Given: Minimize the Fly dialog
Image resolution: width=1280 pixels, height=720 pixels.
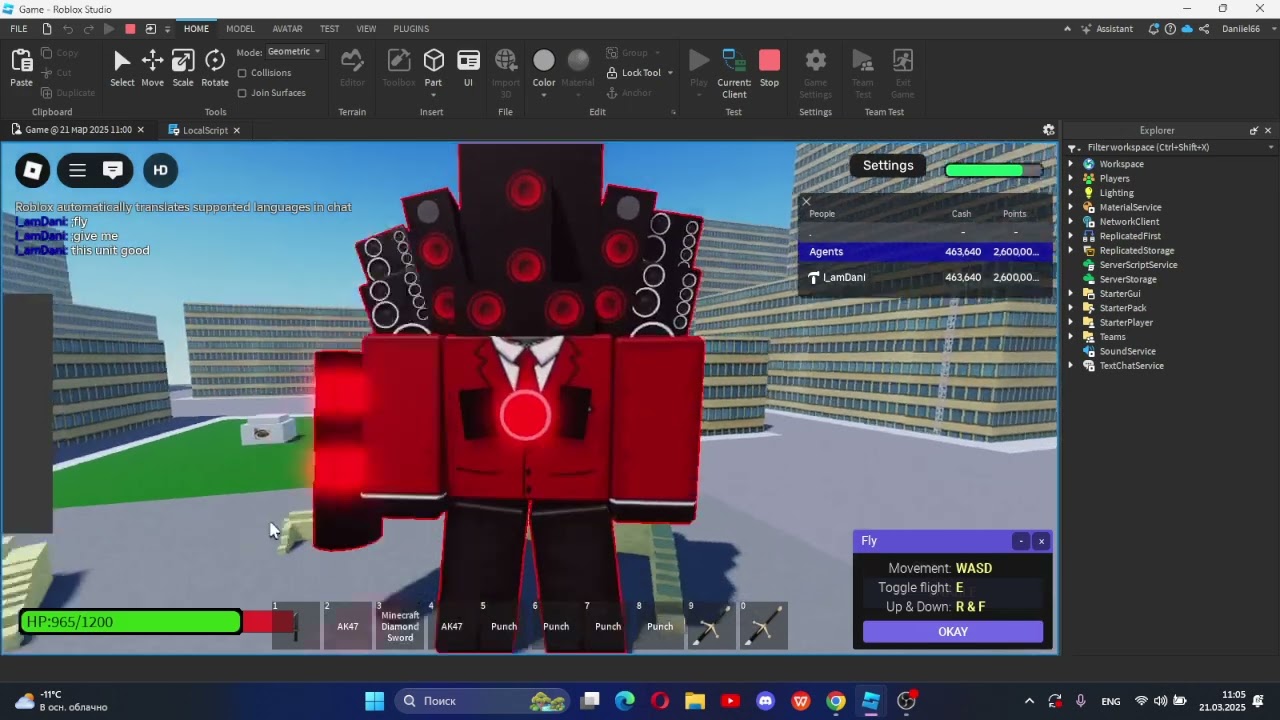Looking at the screenshot, I should (1021, 541).
